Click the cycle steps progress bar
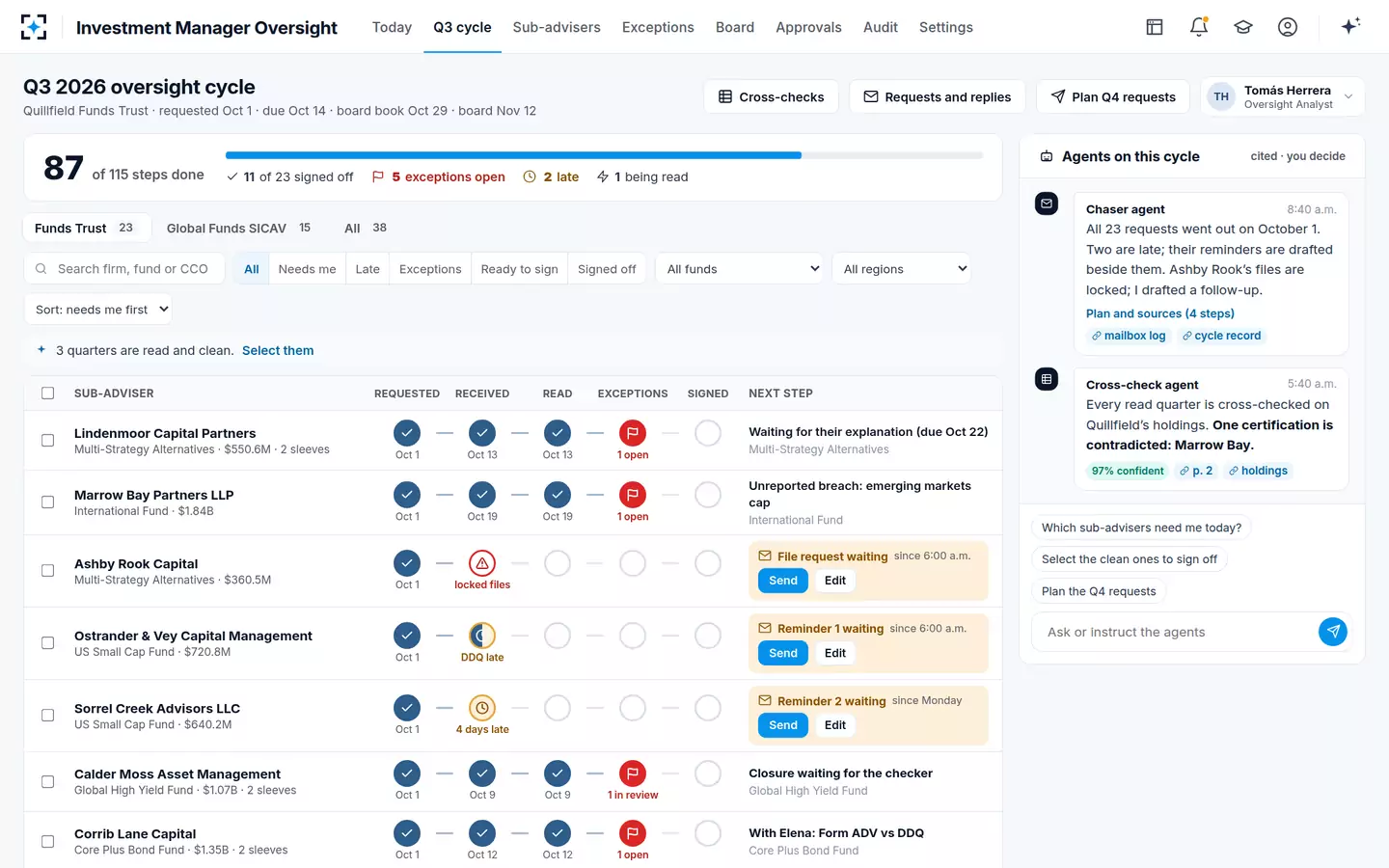The height and width of the screenshot is (868, 1389). [604, 155]
